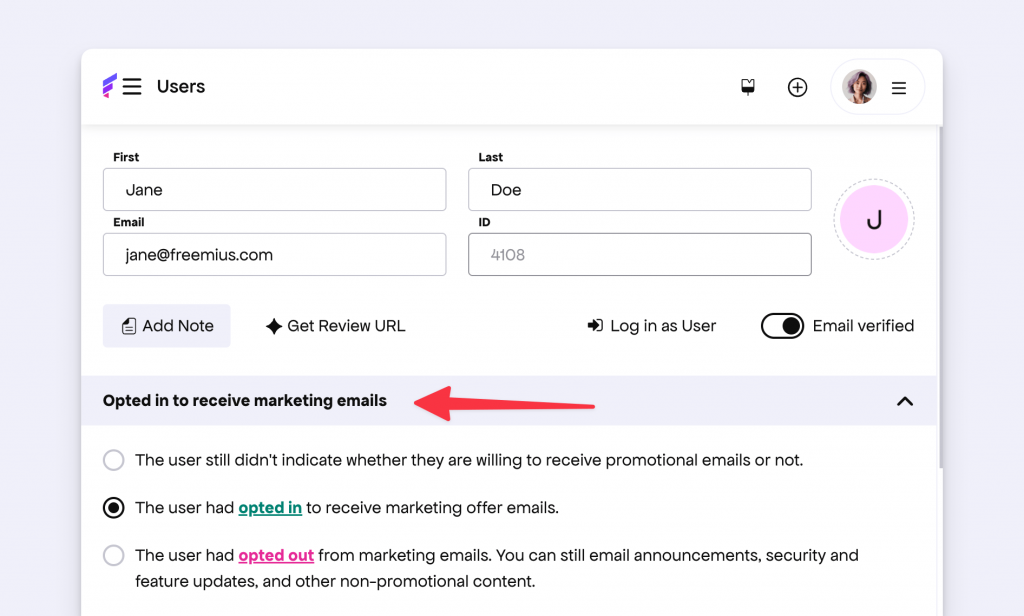Screen dimensions: 1024x616
Task: Follow the 'opted in' link
Action: (x=270, y=507)
